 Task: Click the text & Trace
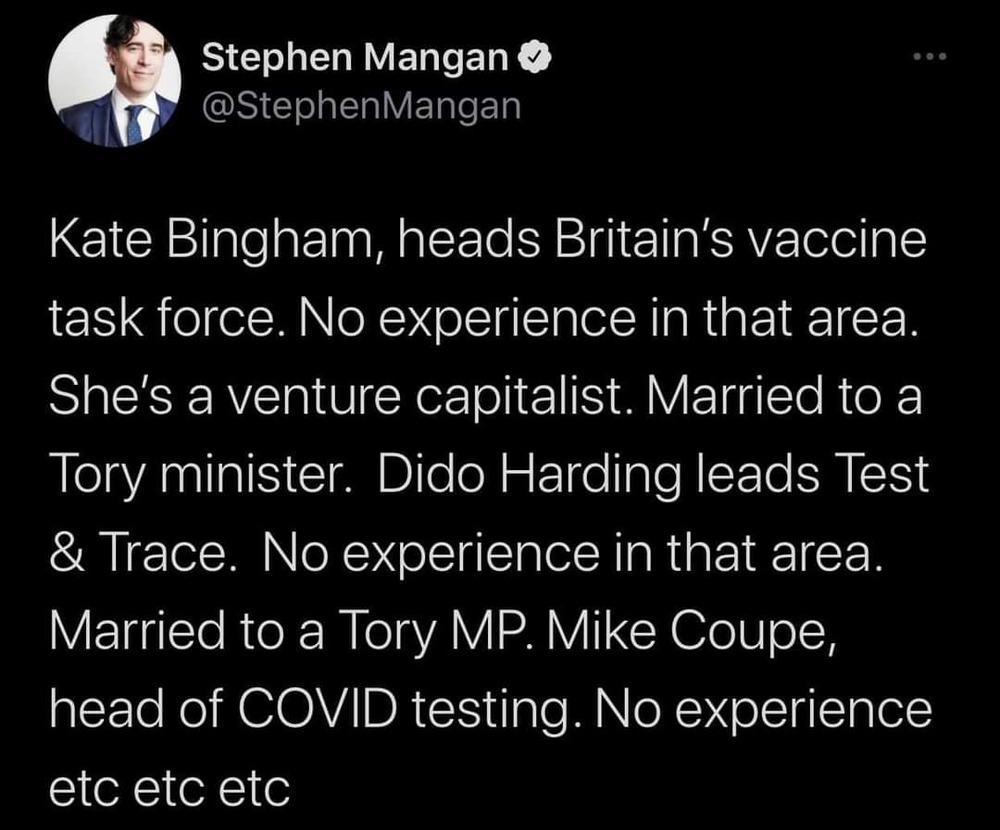tap(141, 551)
